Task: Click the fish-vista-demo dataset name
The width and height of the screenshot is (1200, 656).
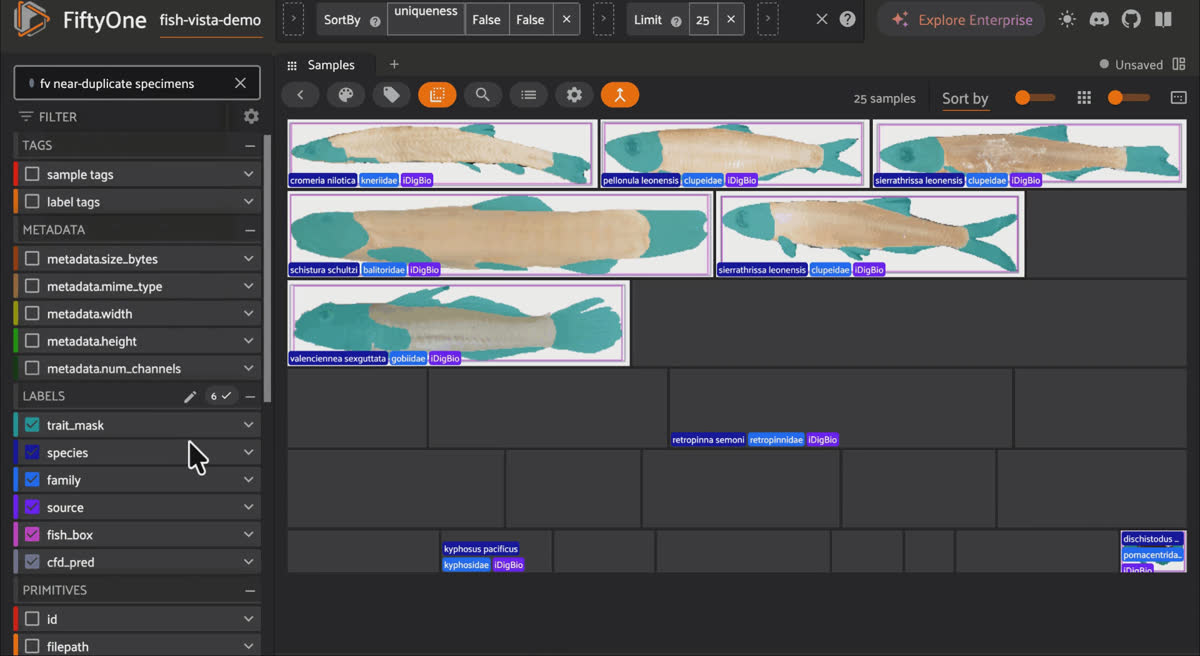Action: point(210,20)
